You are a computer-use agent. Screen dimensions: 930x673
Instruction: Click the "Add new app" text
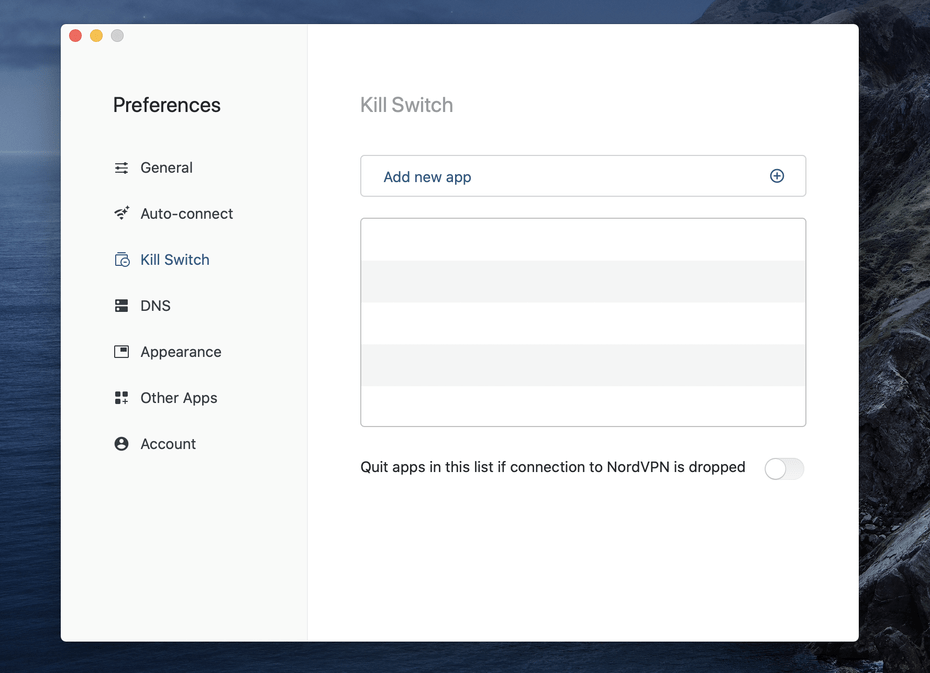(427, 177)
